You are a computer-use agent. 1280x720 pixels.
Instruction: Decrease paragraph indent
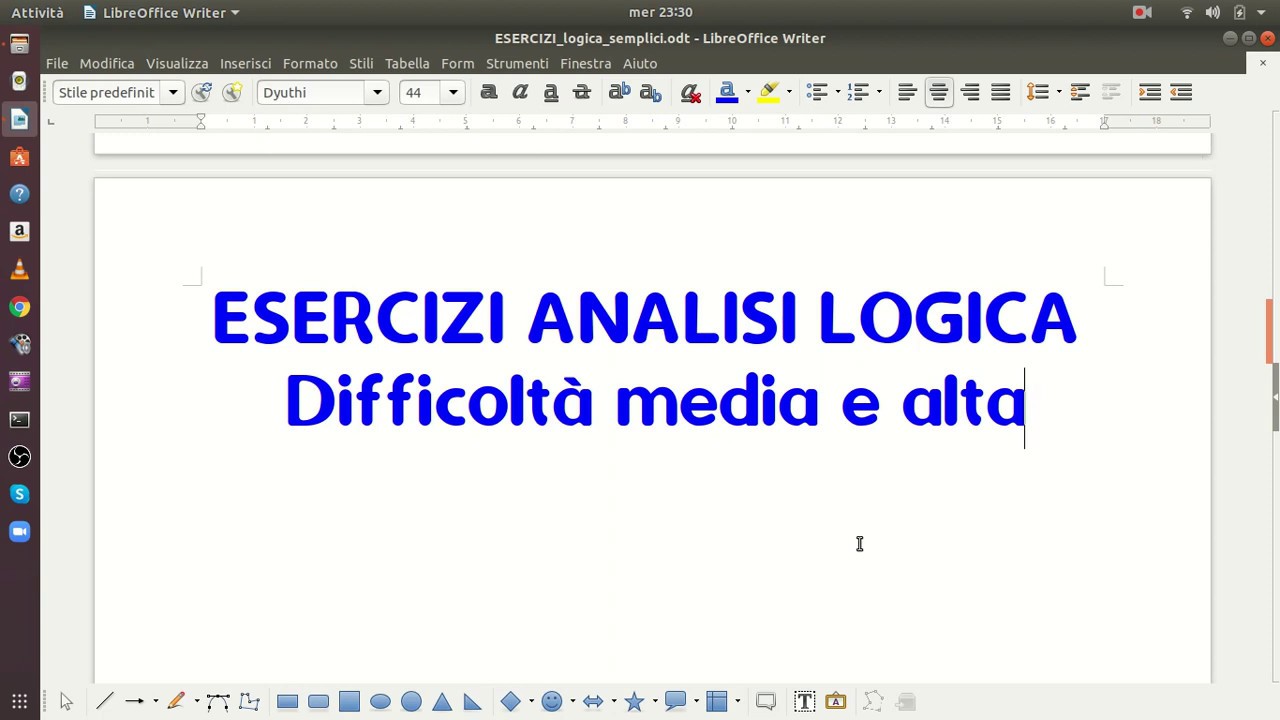coord(1181,92)
